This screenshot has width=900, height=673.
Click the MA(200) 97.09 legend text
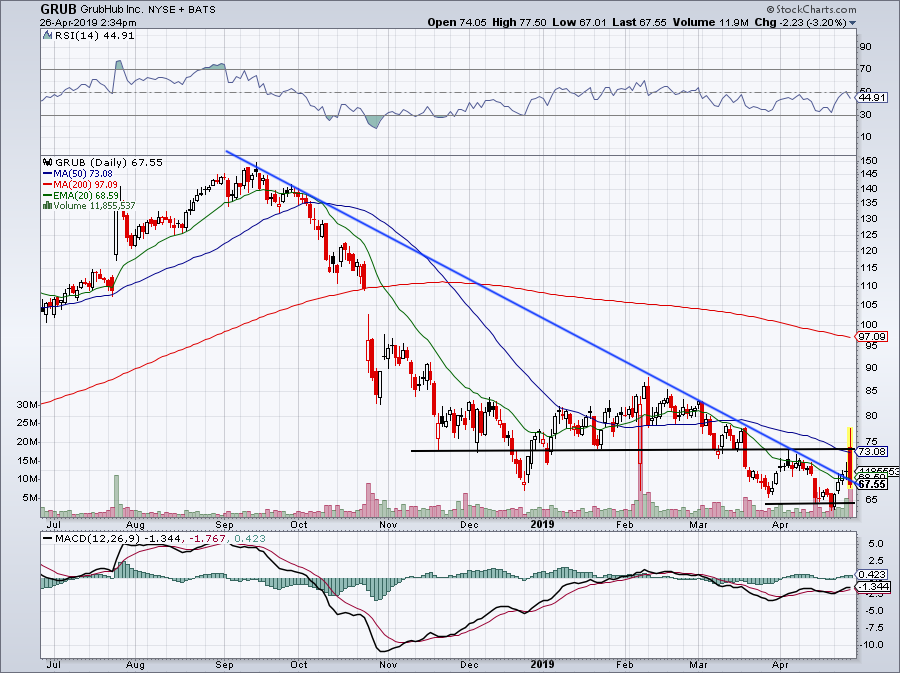click(85, 185)
